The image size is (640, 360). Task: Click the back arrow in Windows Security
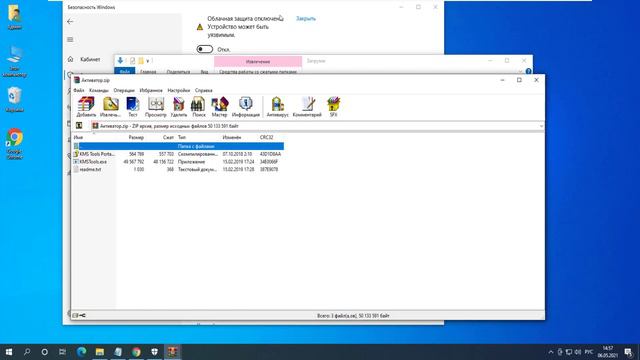click(70, 21)
